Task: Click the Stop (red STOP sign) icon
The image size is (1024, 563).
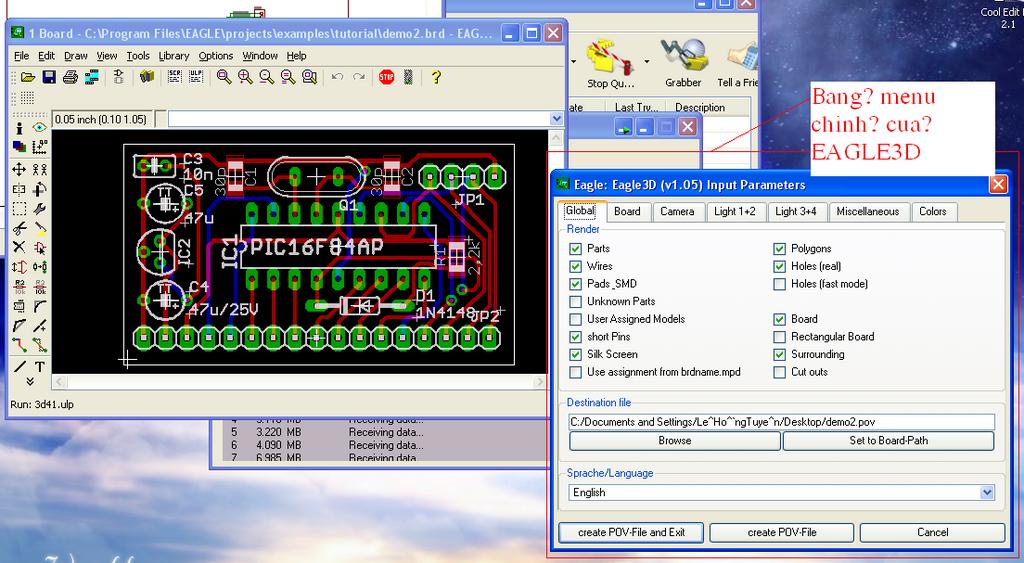Action: point(387,77)
